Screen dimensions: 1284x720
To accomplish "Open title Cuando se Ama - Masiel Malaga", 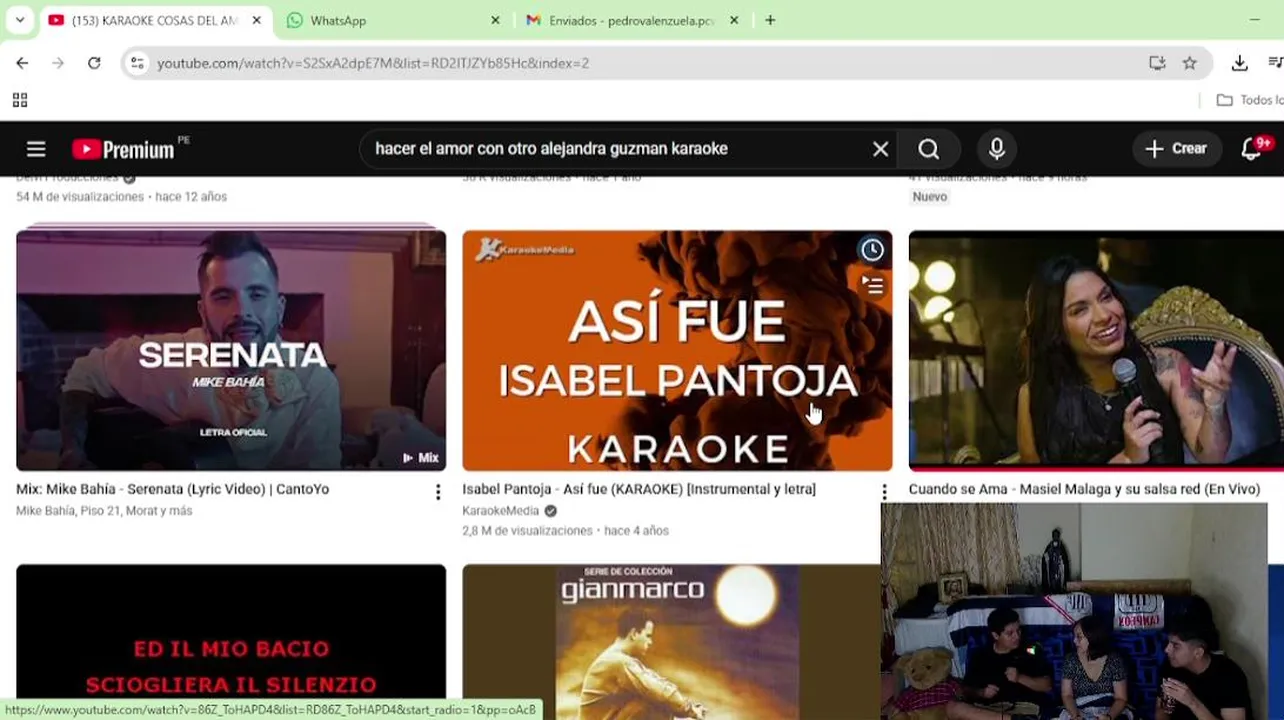I will [1084, 489].
